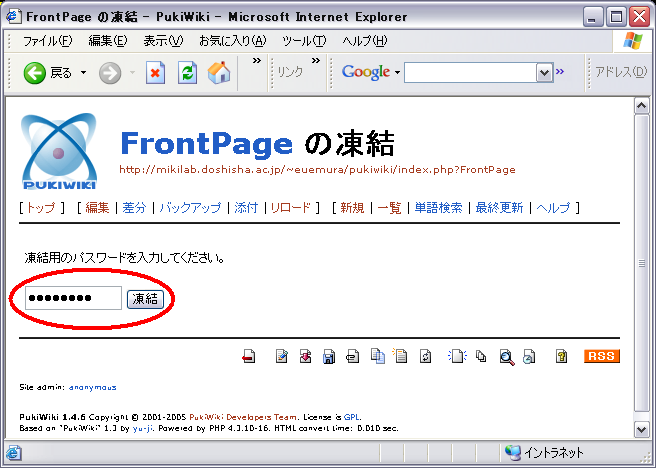Click the yu-ji author link
This screenshot has height=468, width=656.
pyautogui.click(x=143, y=428)
